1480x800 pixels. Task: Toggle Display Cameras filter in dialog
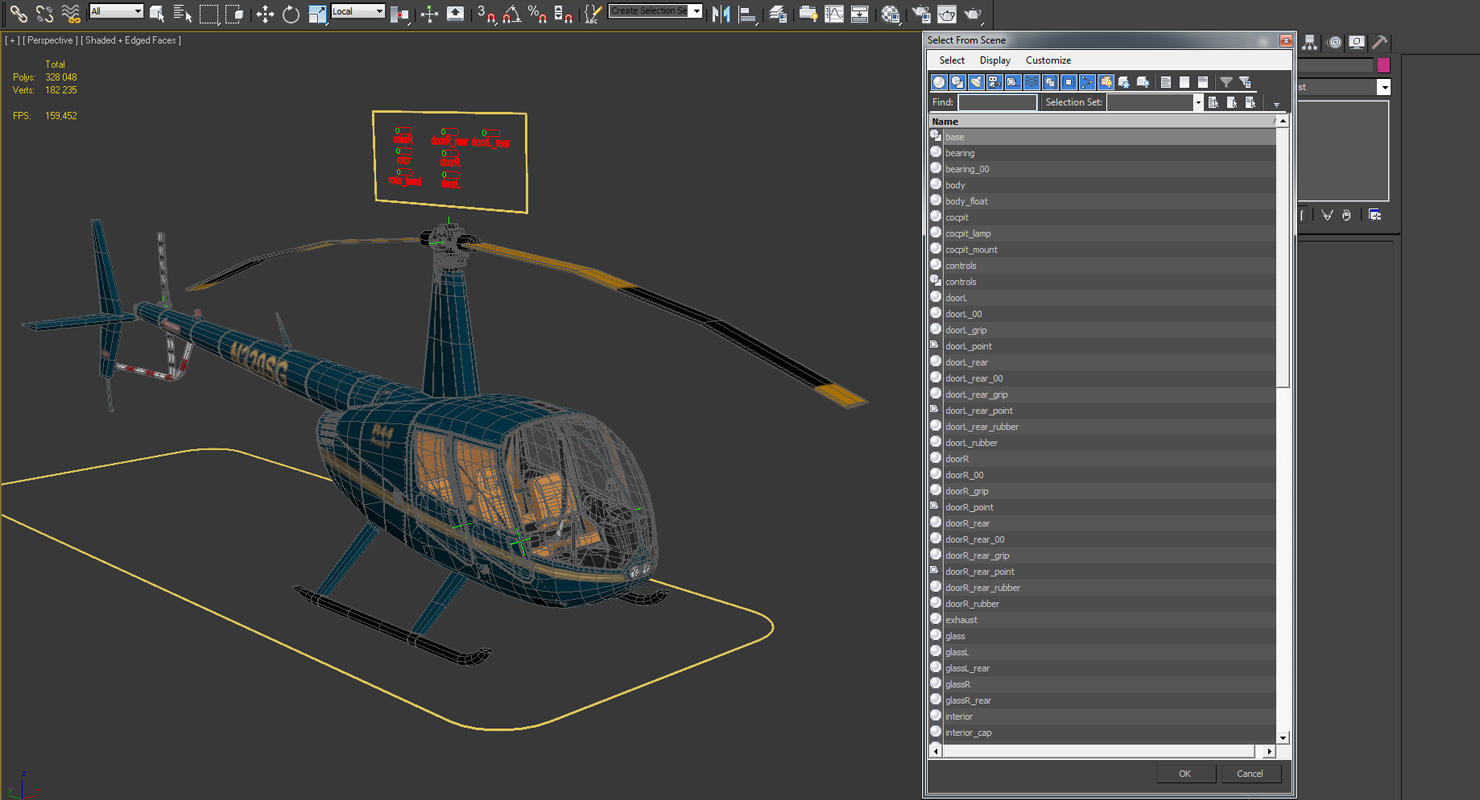[994, 82]
